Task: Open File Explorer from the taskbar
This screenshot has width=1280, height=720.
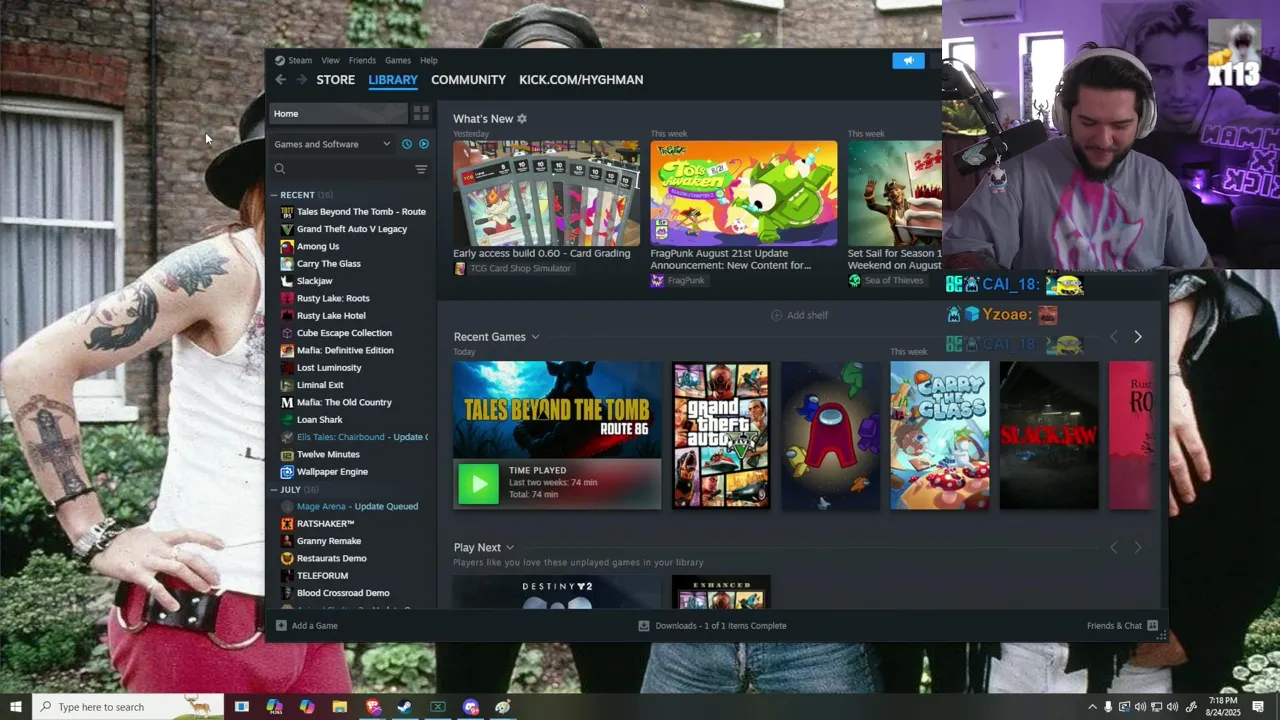Action: click(340, 707)
